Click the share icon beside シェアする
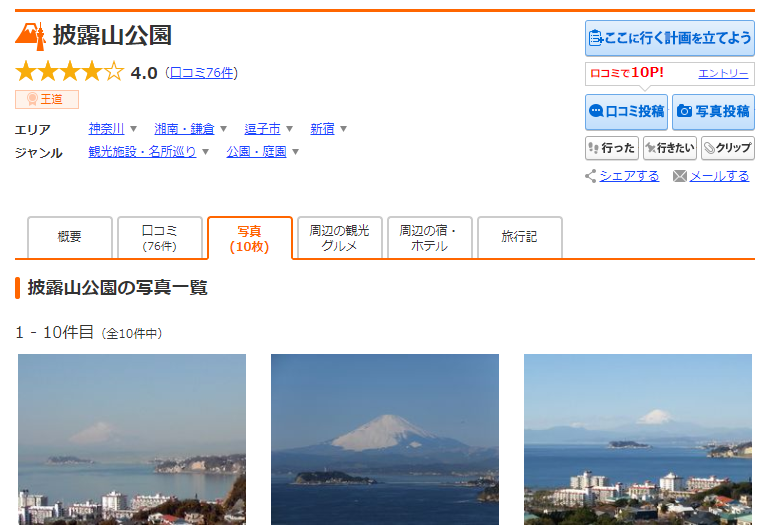This screenshot has width=768, height=531. (x=591, y=176)
